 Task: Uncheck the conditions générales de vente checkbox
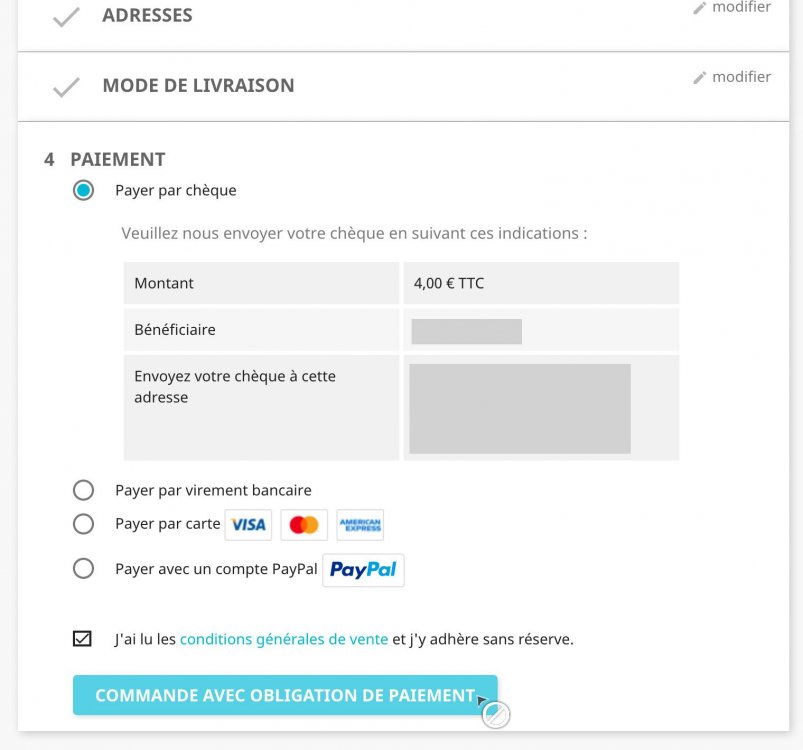[x=84, y=638]
